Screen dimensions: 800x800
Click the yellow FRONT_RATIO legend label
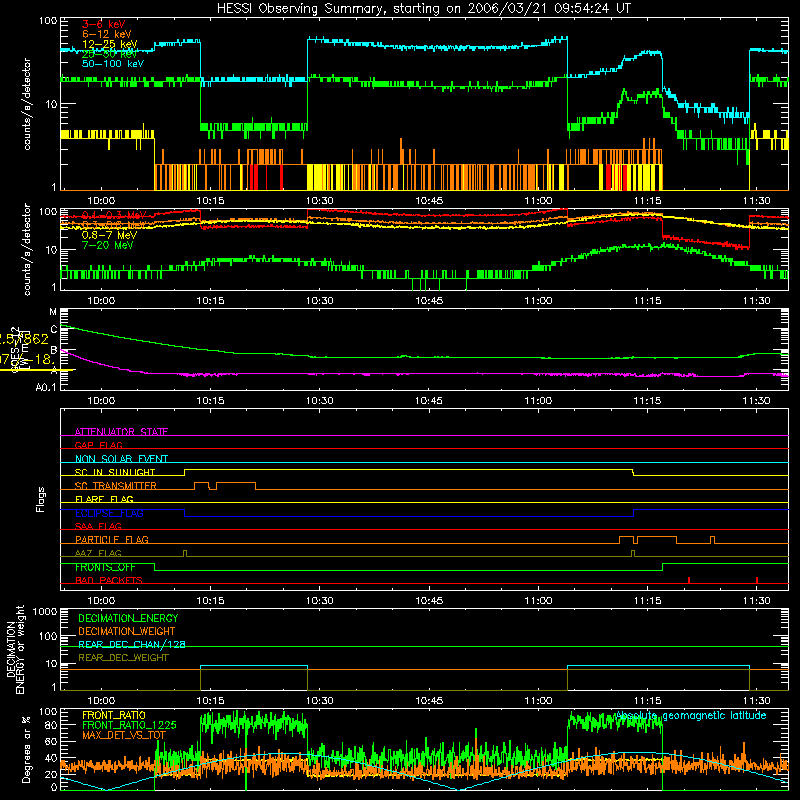coord(114,715)
